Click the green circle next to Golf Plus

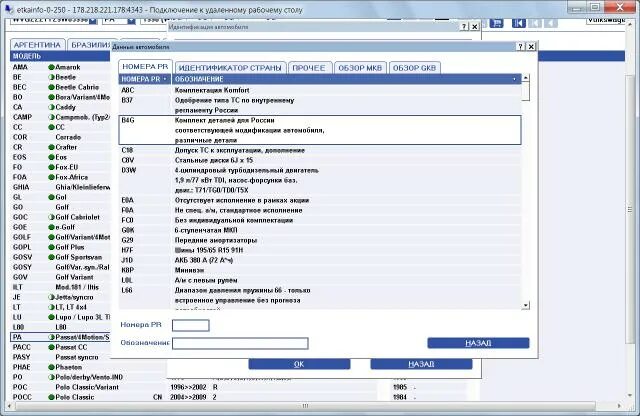coord(51,247)
